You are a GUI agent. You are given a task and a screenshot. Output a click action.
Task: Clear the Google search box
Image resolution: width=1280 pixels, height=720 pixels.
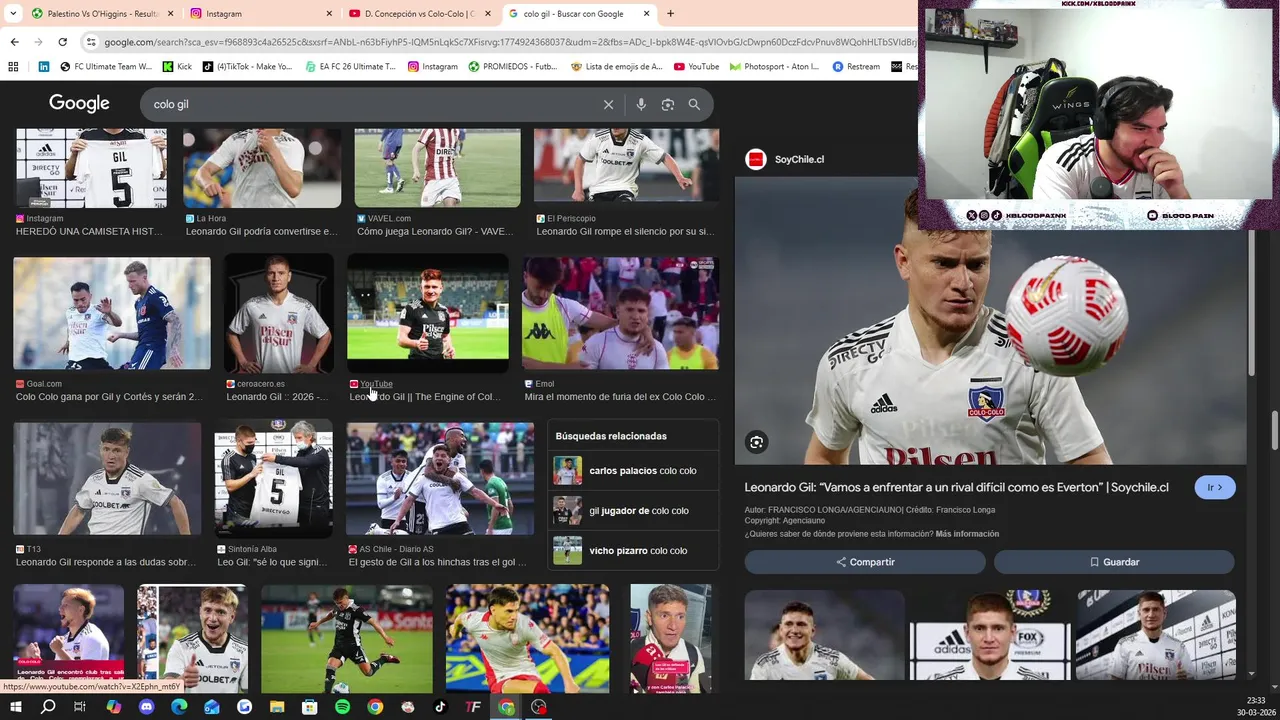click(x=608, y=104)
